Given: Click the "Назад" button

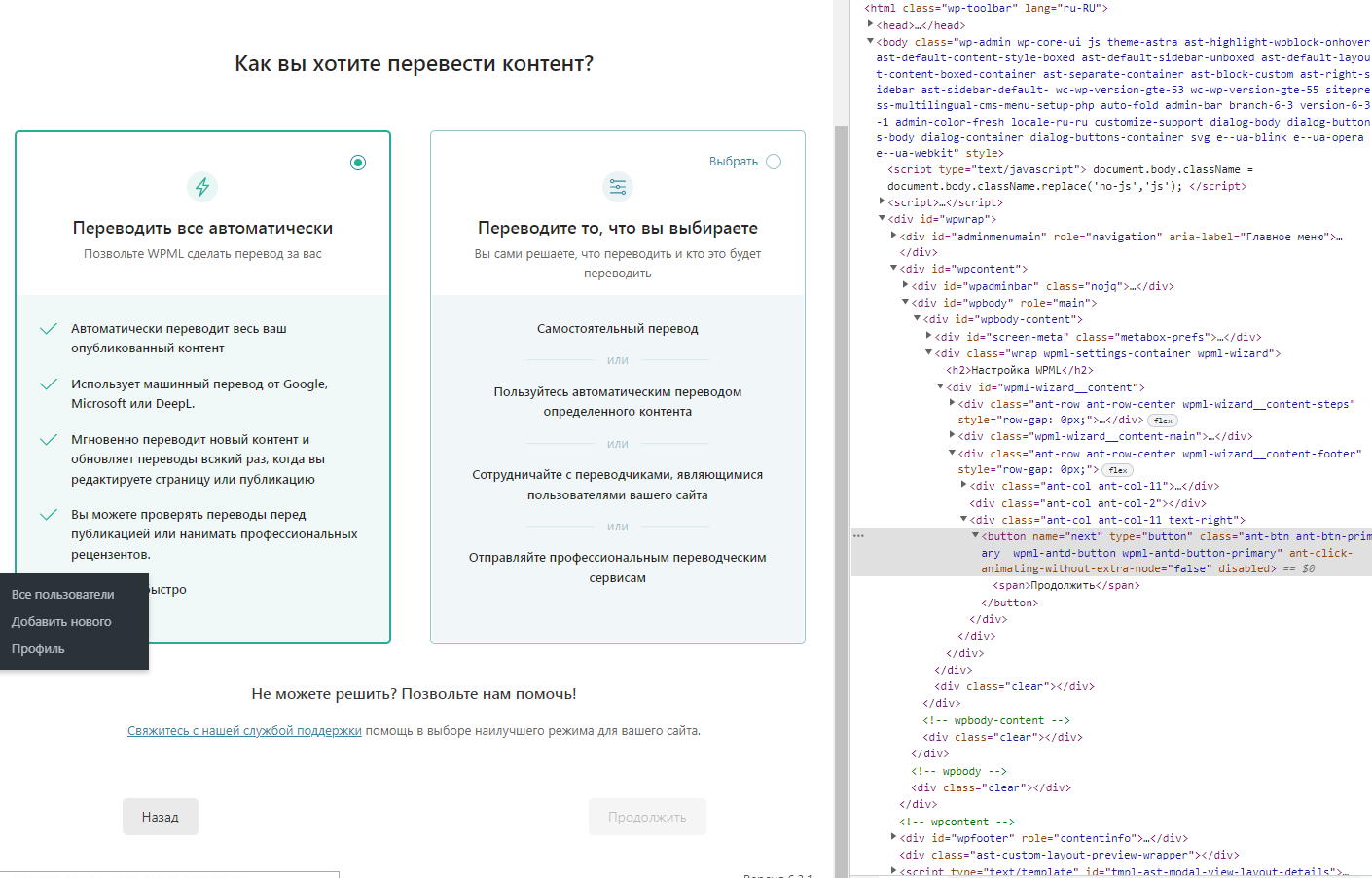Looking at the screenshot, I should (x=161, y=817).
